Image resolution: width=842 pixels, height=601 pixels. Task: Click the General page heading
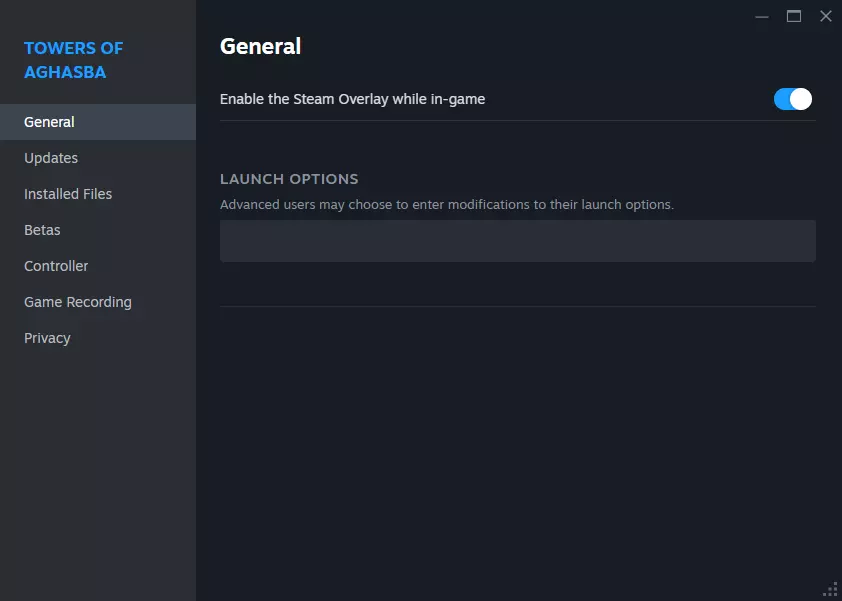pyautogui.click(x=260, y=46)
